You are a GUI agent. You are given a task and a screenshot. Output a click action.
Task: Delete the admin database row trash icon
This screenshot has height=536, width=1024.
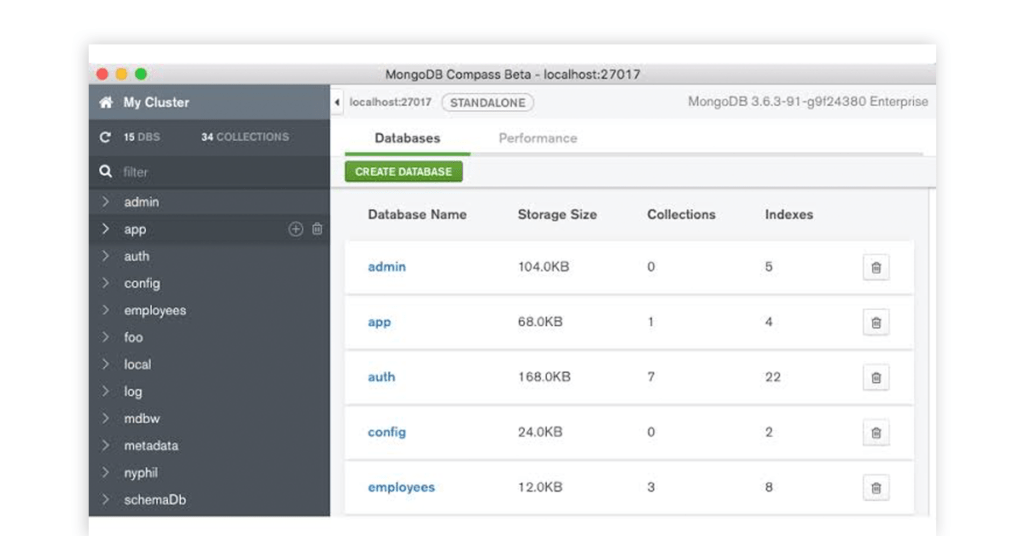(876, 267)
